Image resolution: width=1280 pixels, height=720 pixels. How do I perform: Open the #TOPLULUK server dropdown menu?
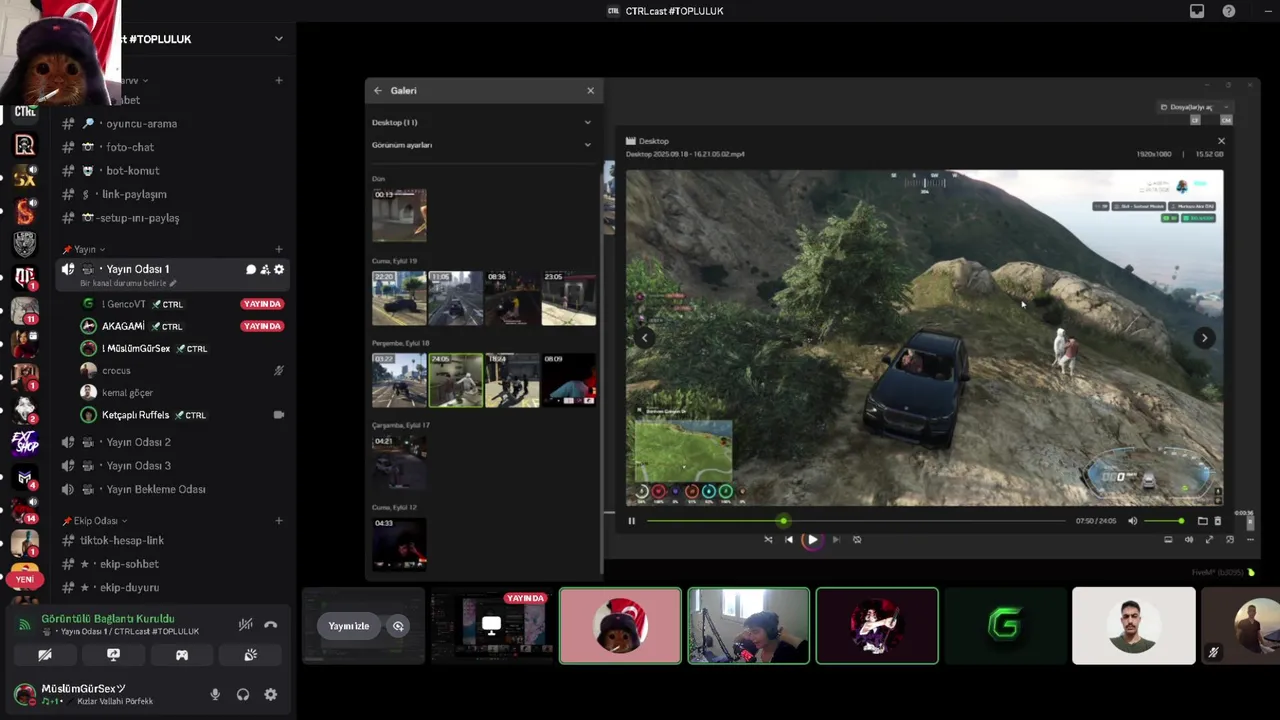[x=279, y=39]
